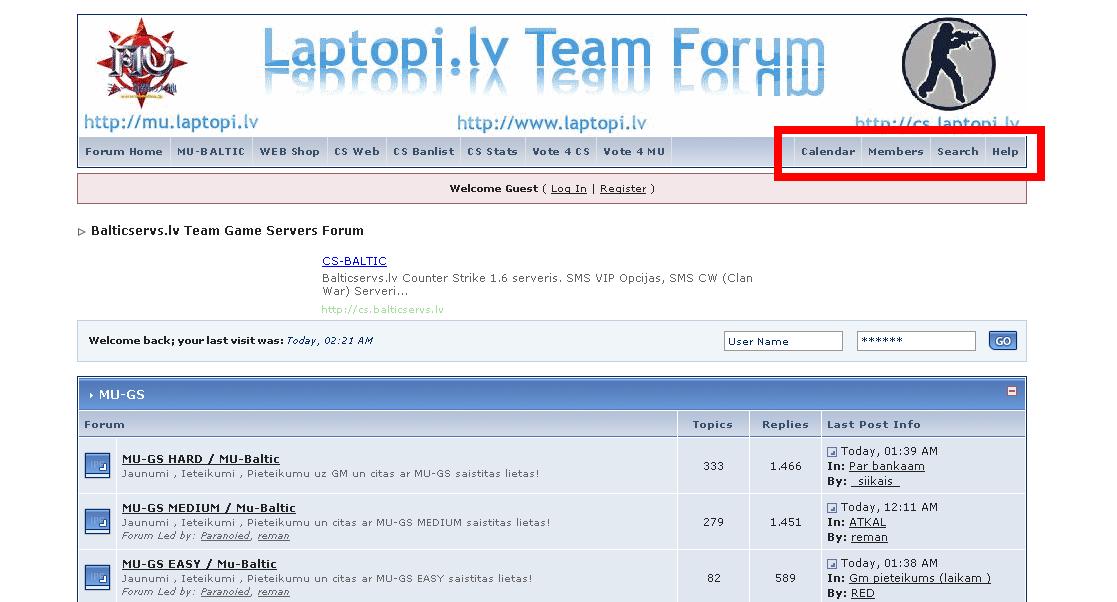Open the Members list page
This screenshot has width=1117, height=602.
pyautogui.click(x=895, y=152)
